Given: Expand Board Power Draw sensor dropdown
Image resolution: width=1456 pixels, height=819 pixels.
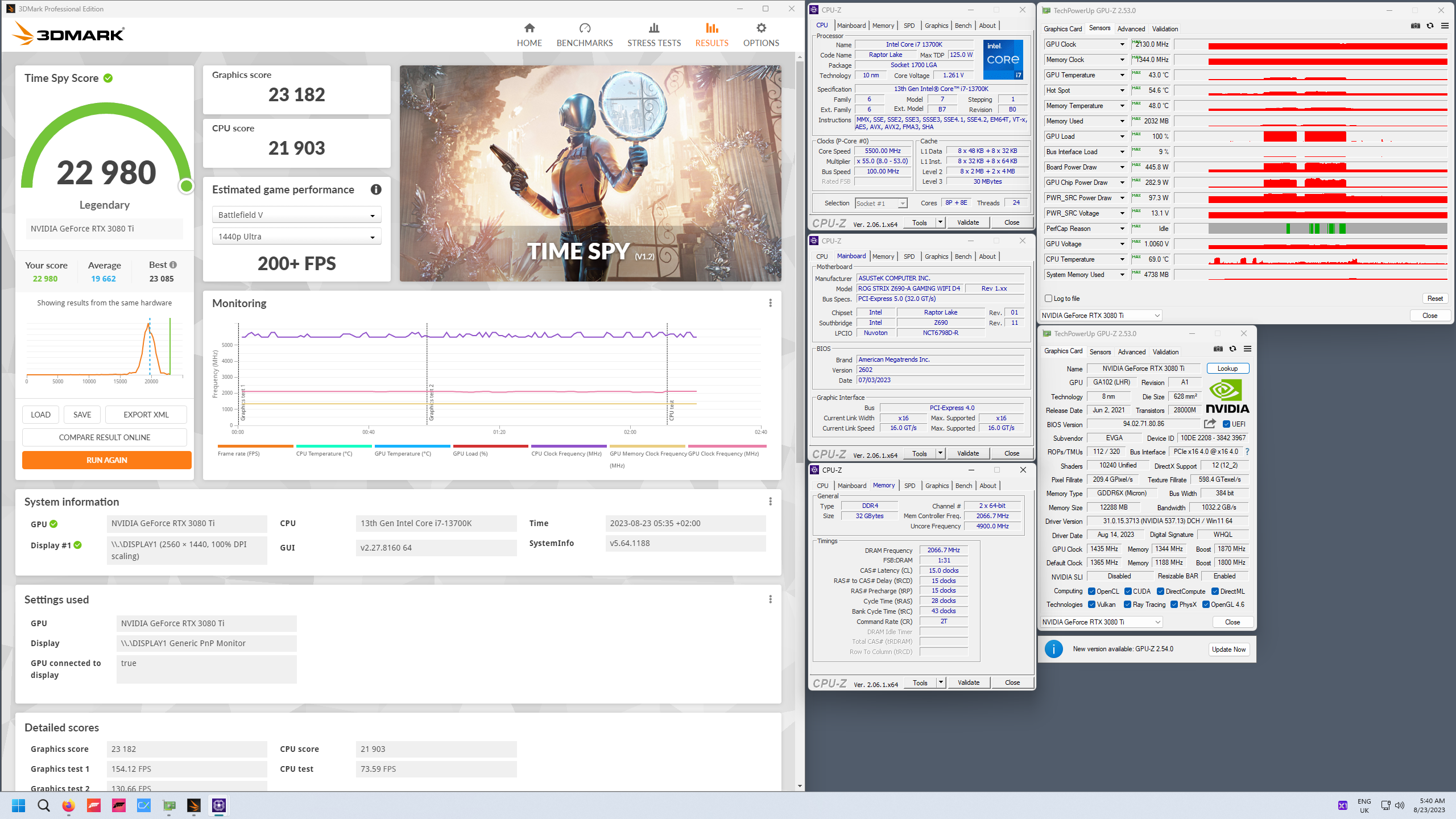Looking at the screenshot, I should [x=1122, y=167].
